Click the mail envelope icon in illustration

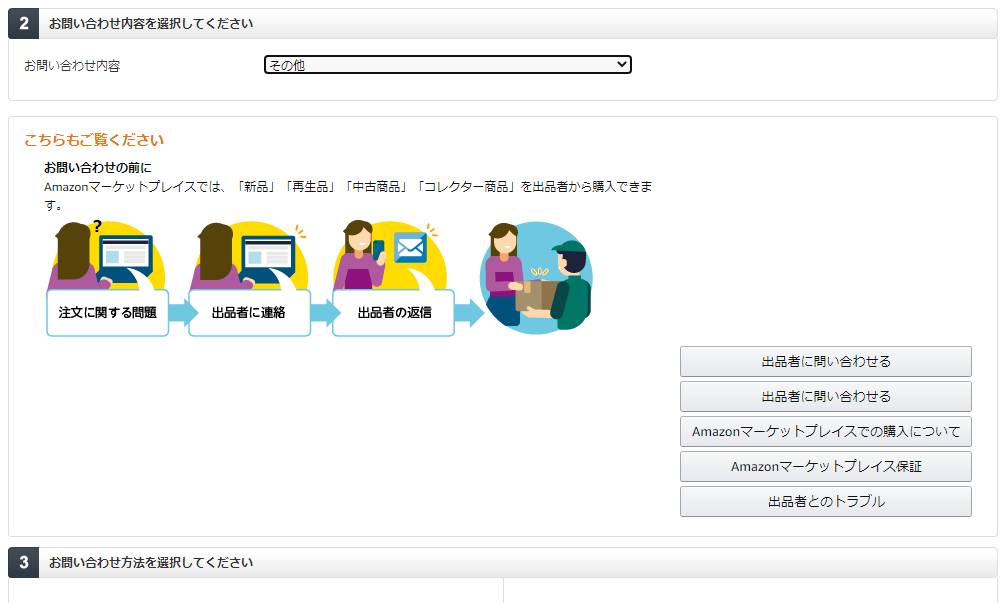point(410,248)
